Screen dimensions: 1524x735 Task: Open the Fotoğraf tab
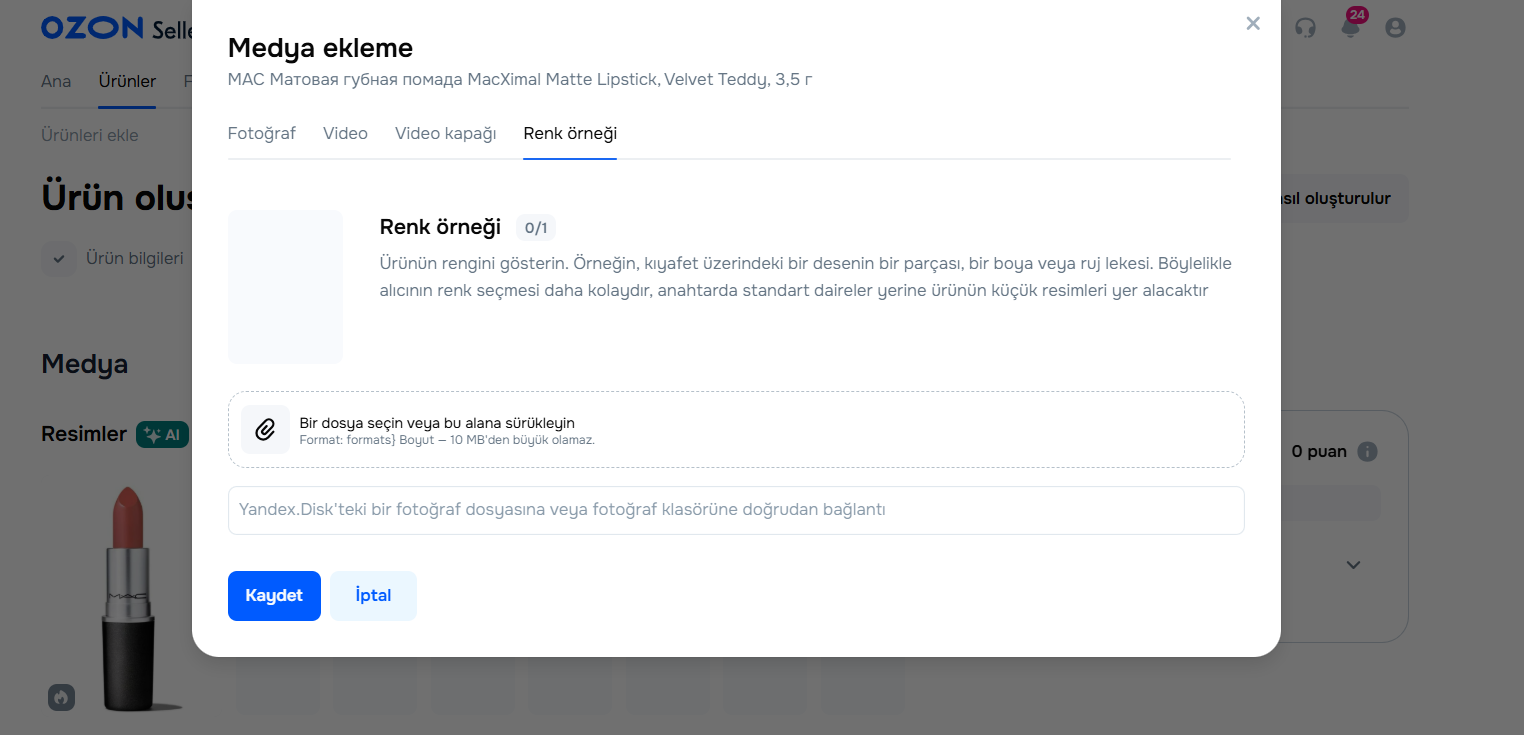point(262,133)
